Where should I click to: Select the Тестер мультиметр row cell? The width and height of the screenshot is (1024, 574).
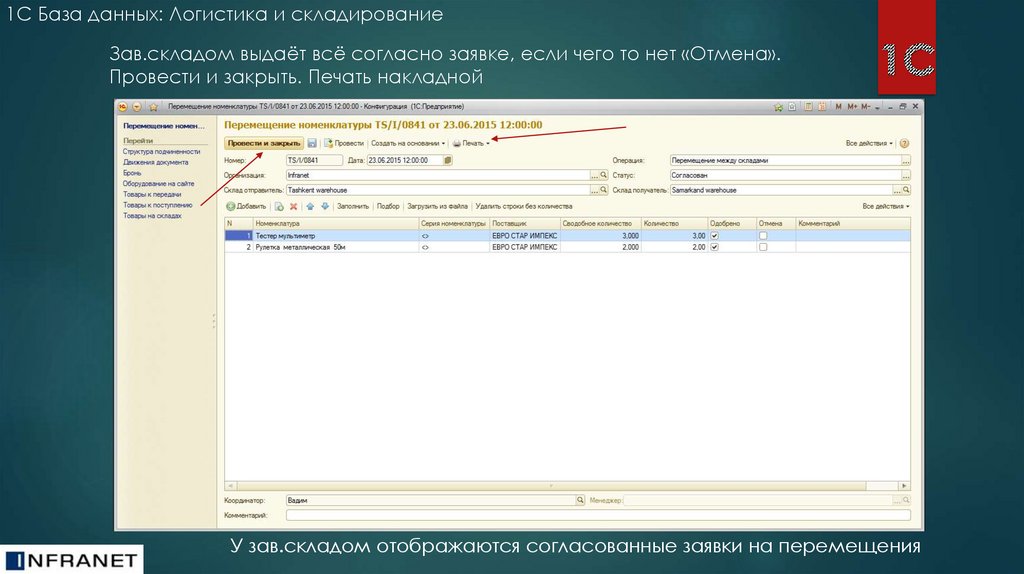336,236
